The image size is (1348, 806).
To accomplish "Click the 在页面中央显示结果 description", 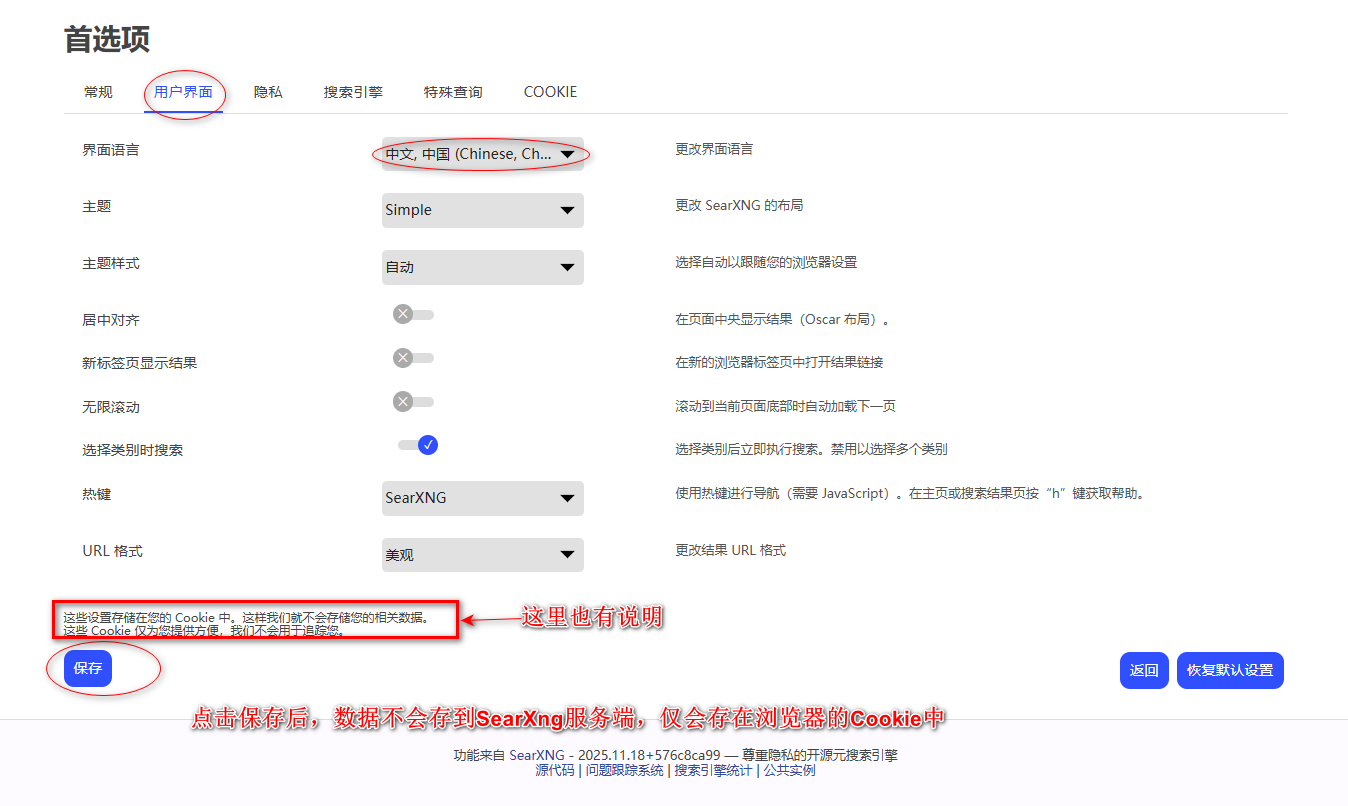I will click(782, 319).
